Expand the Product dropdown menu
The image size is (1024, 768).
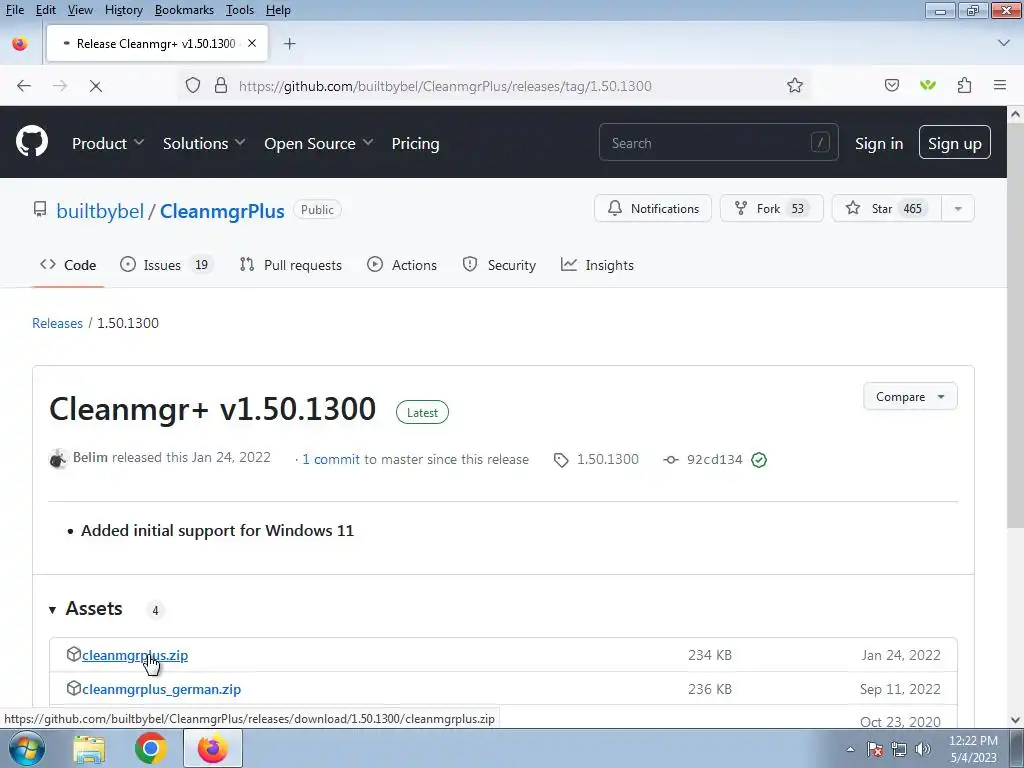(108, 144)
